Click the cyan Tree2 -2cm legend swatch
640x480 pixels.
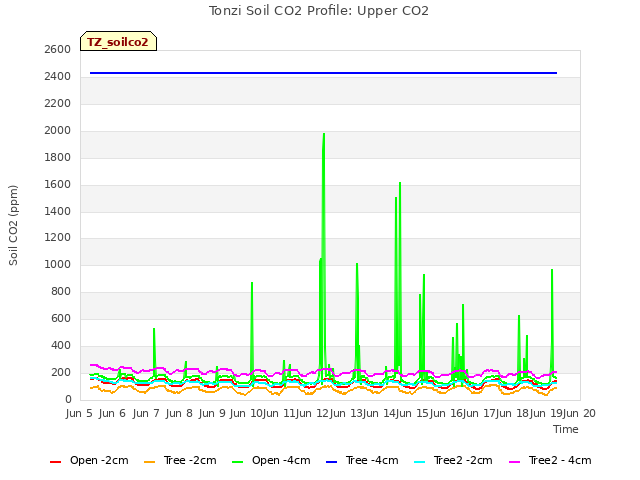tap(420, 462)
